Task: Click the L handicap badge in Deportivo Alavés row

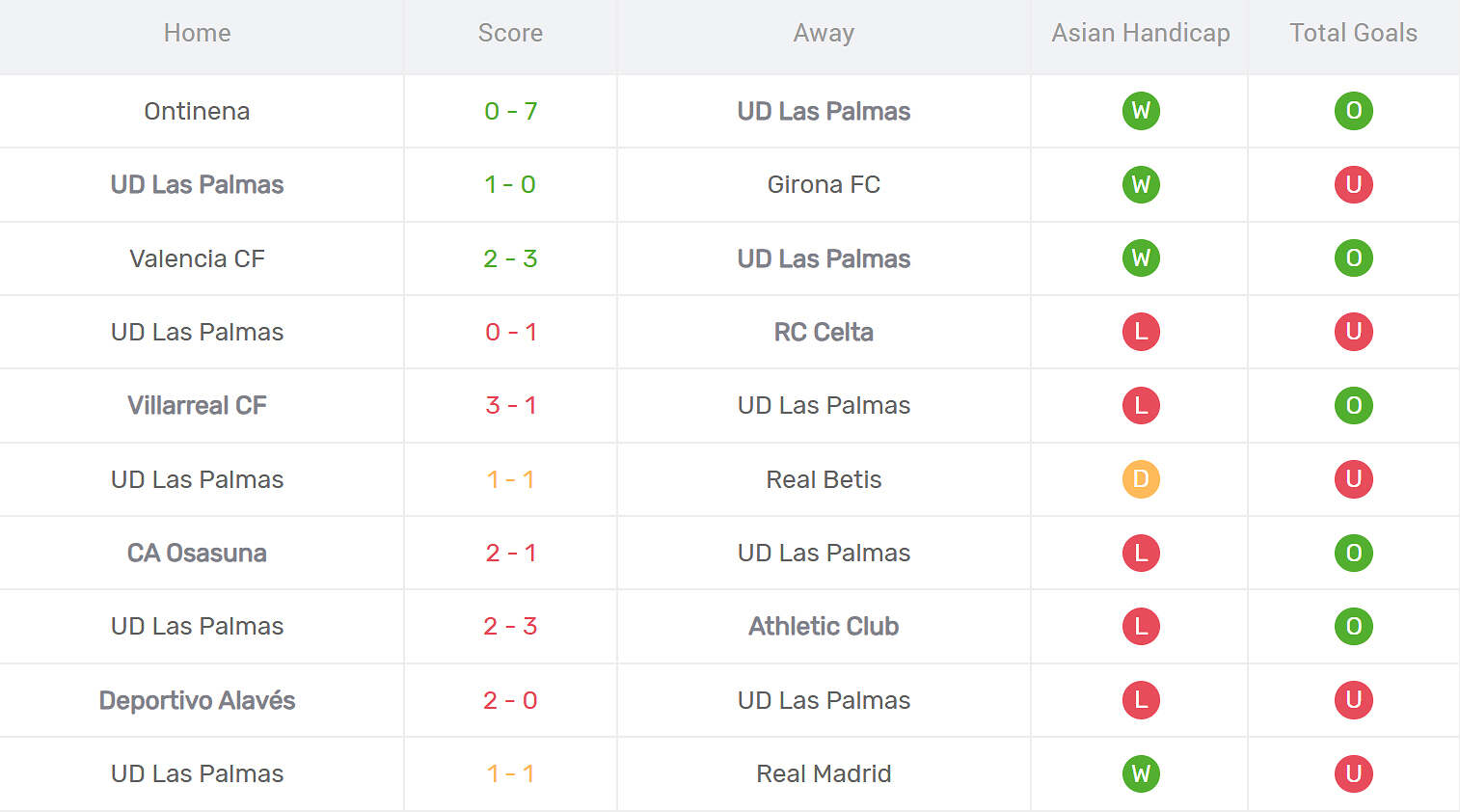Action: coord(1141,700)
